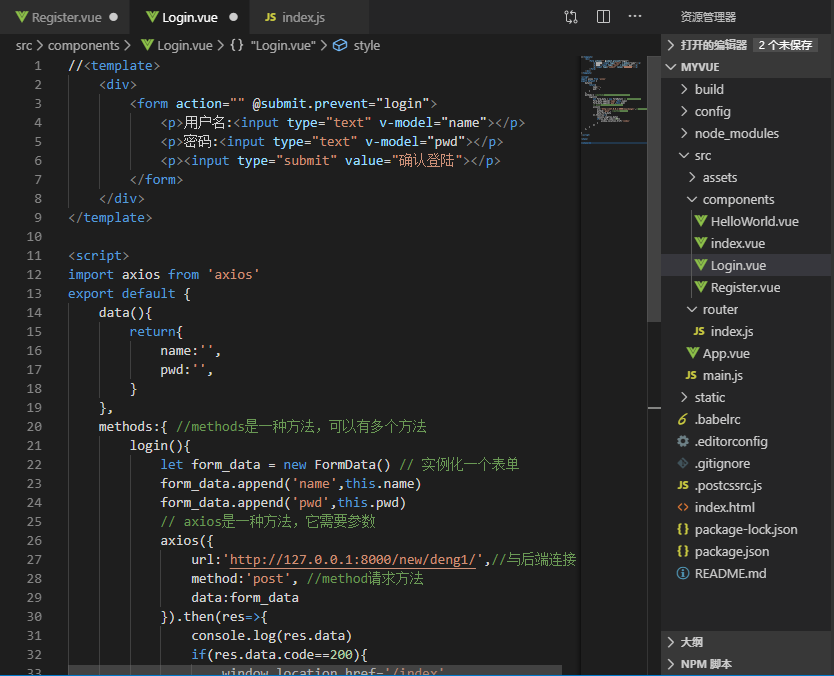Expand the node_modules folder
Viewport: 834px width, 676px height.
(736, 133)
